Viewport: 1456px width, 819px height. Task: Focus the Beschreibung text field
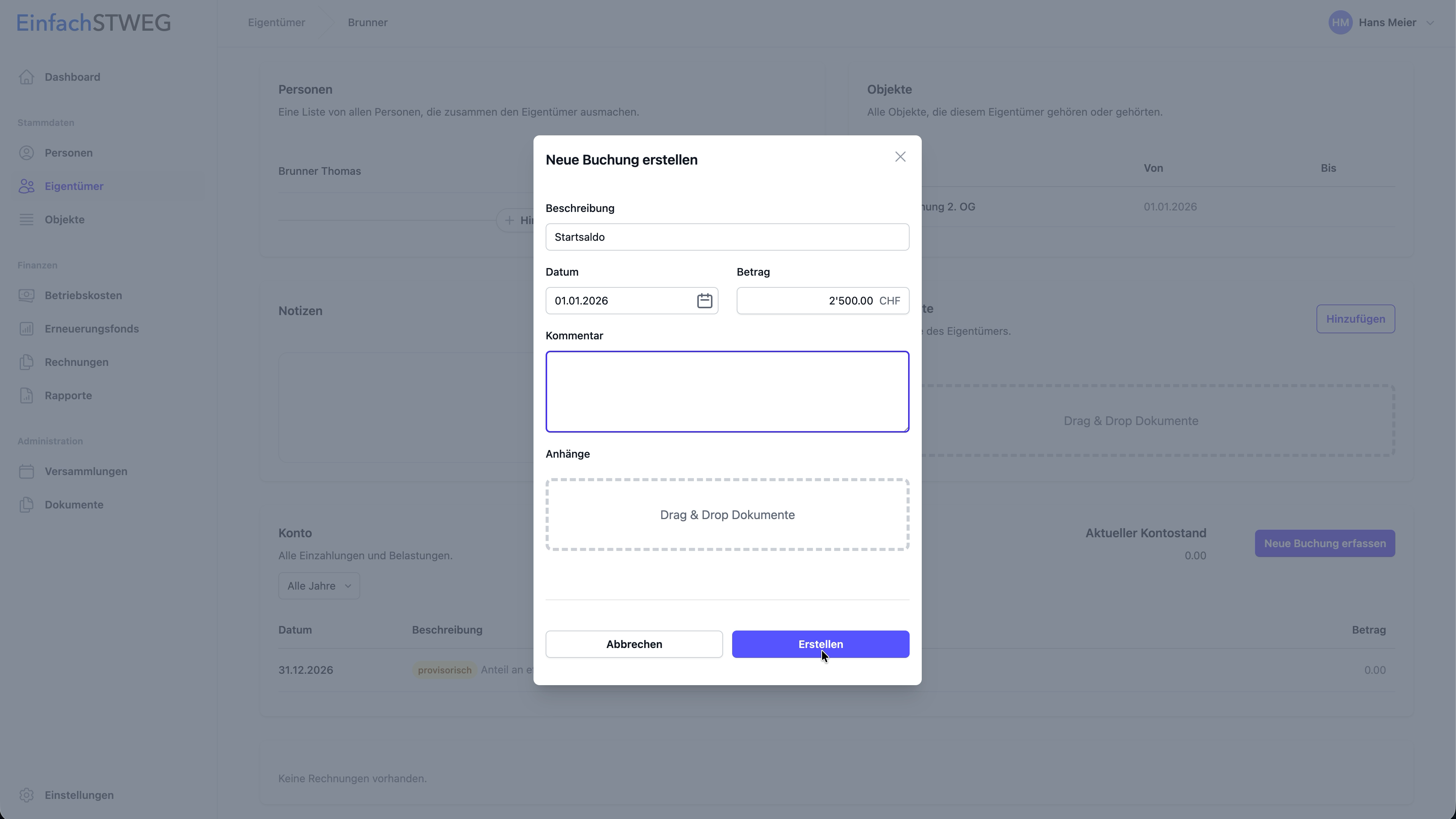pos(727,237)
